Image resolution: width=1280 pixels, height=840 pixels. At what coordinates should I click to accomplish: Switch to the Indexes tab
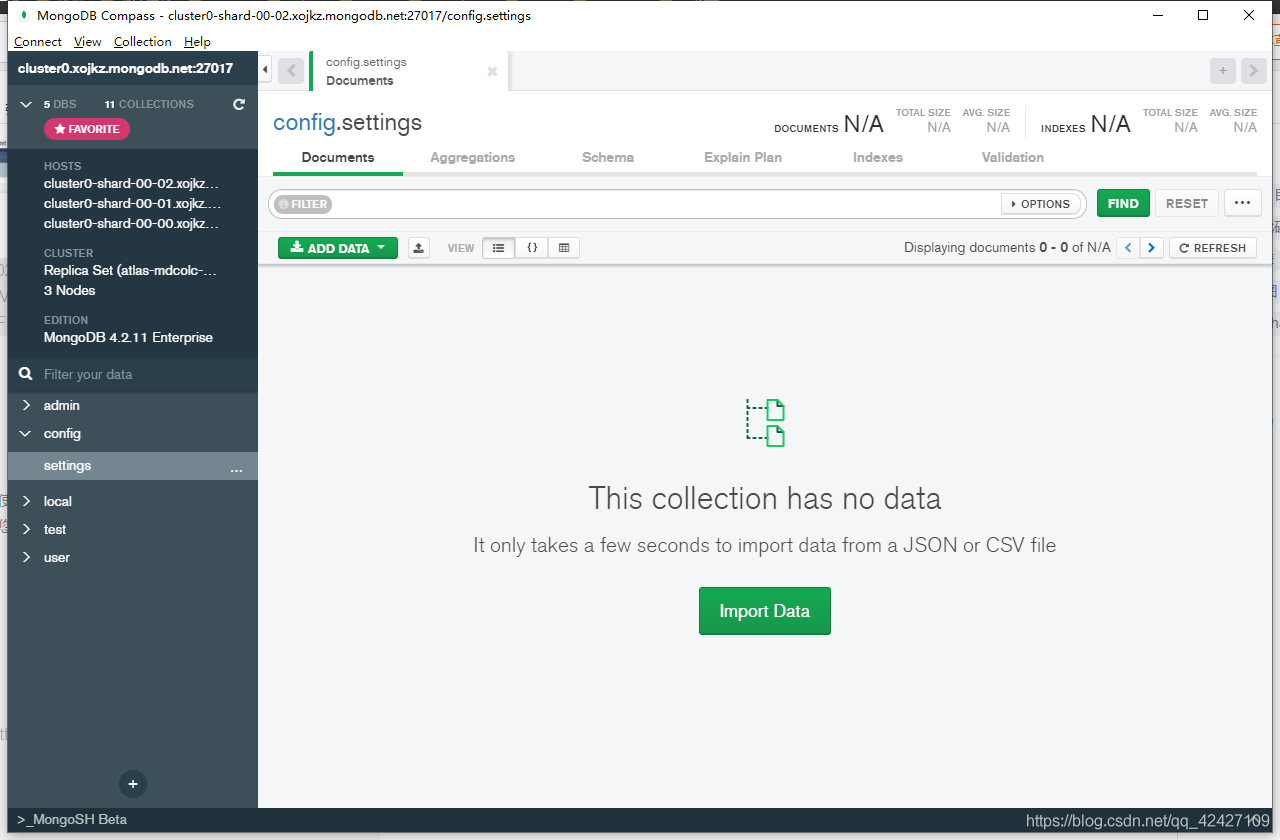878,157
